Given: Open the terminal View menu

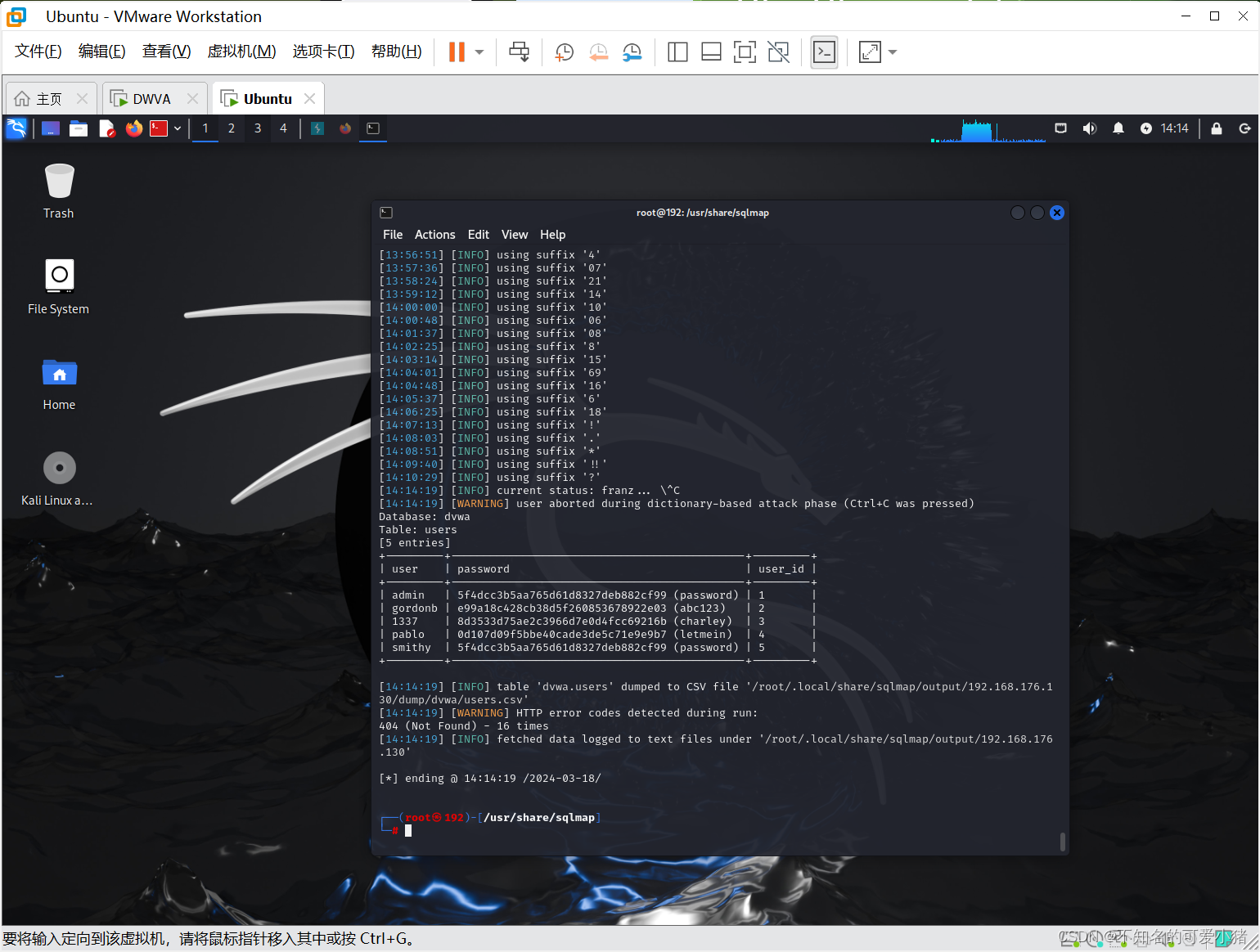Looking at the screenshot, I should coord(515,235).
